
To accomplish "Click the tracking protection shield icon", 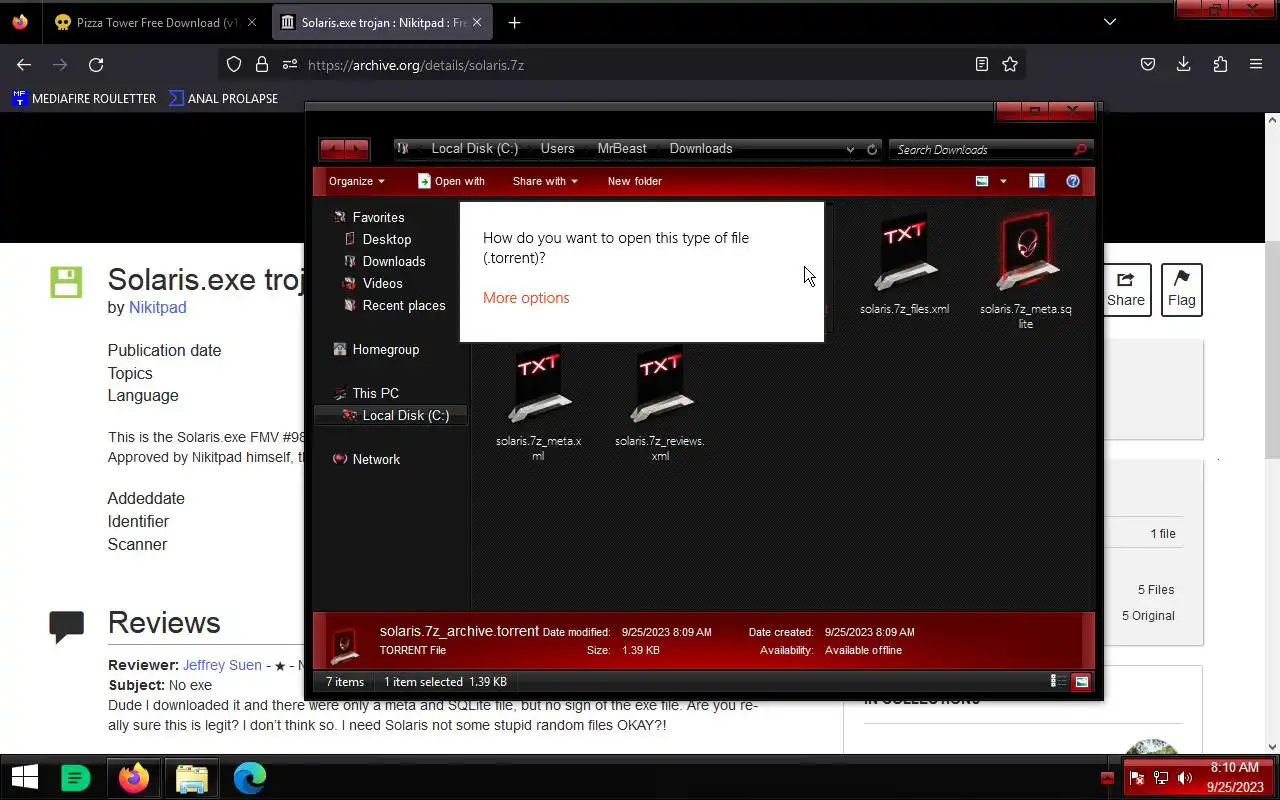I will point(234,64).
